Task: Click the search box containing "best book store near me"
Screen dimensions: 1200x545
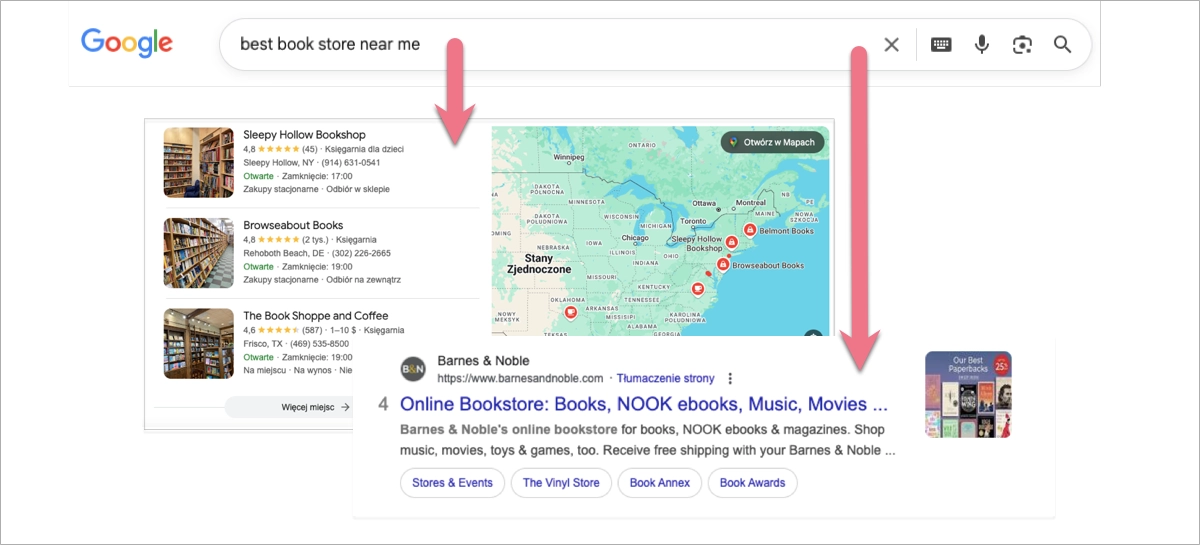Action: click(x=655, y=44)
